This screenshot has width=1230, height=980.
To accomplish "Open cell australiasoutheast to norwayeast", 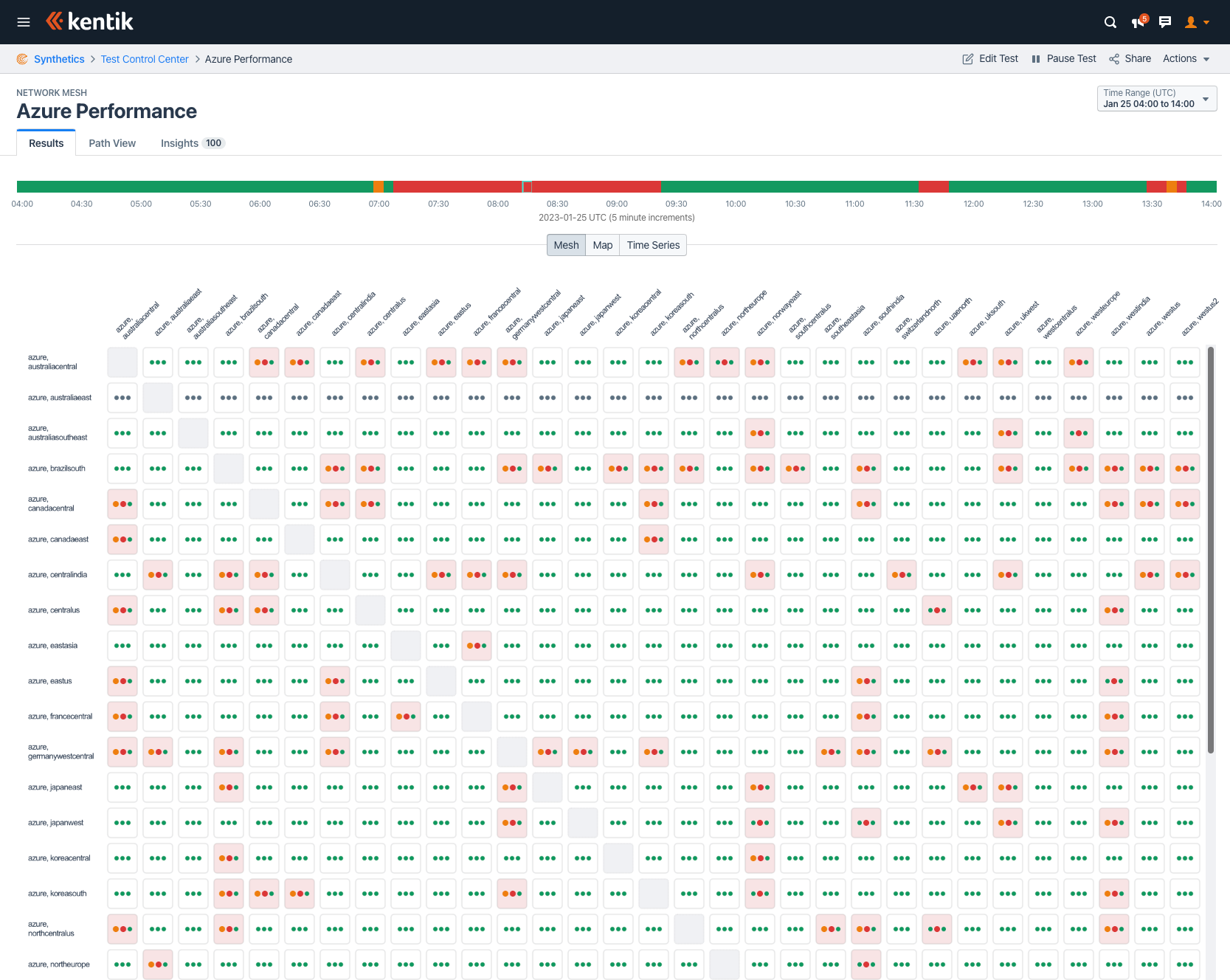I will tap(760, 433).
